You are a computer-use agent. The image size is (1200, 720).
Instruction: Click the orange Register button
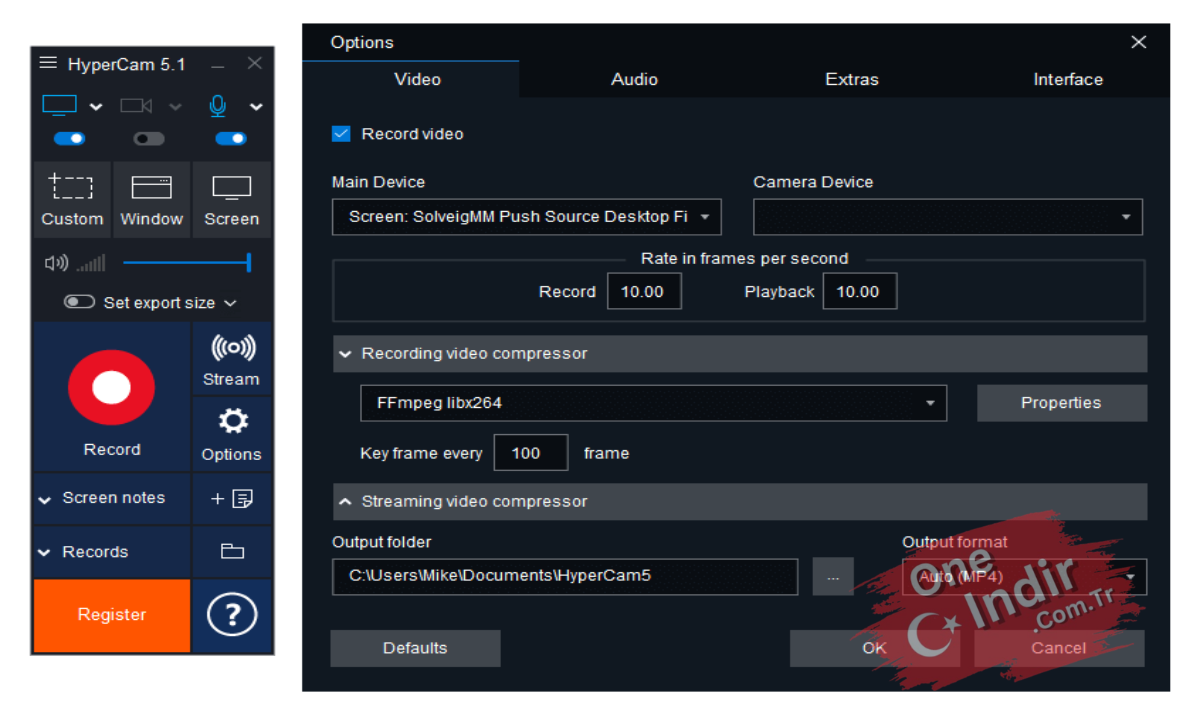point(112,615)
